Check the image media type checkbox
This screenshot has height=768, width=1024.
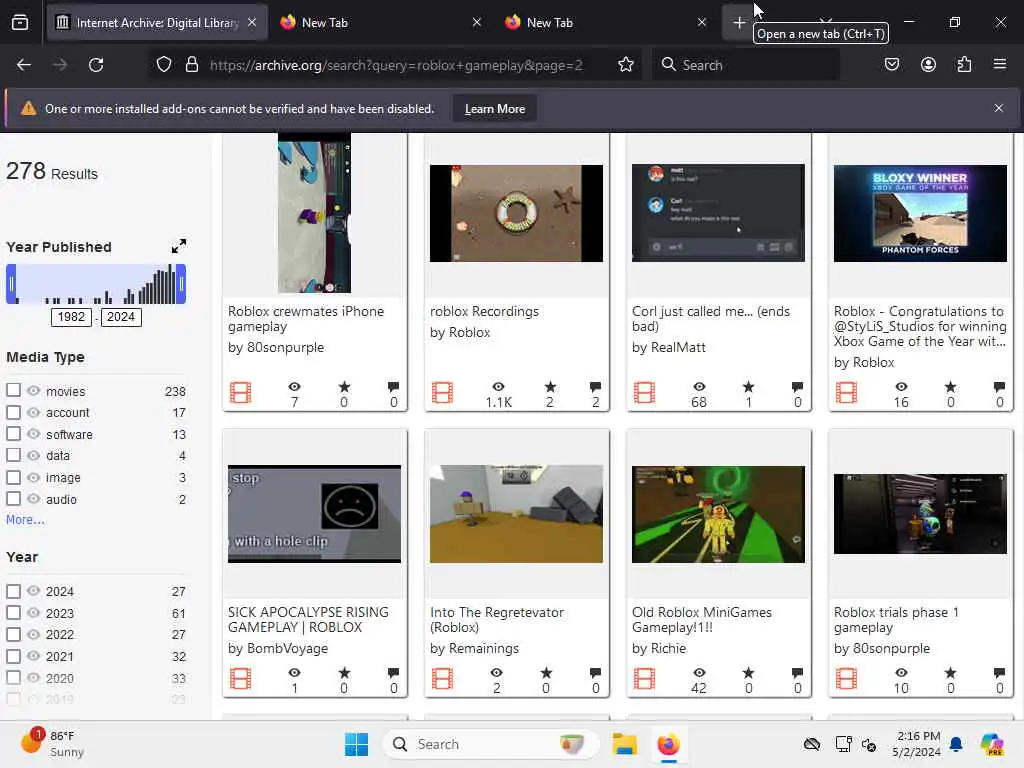click(x=13, y=477)
